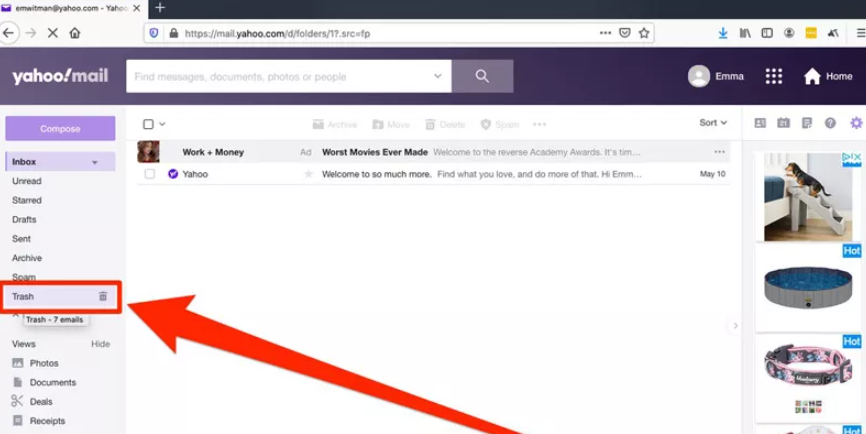Open the Firefox downloads arrow
This screenshot has width=866, height=434.
point(723,33)
